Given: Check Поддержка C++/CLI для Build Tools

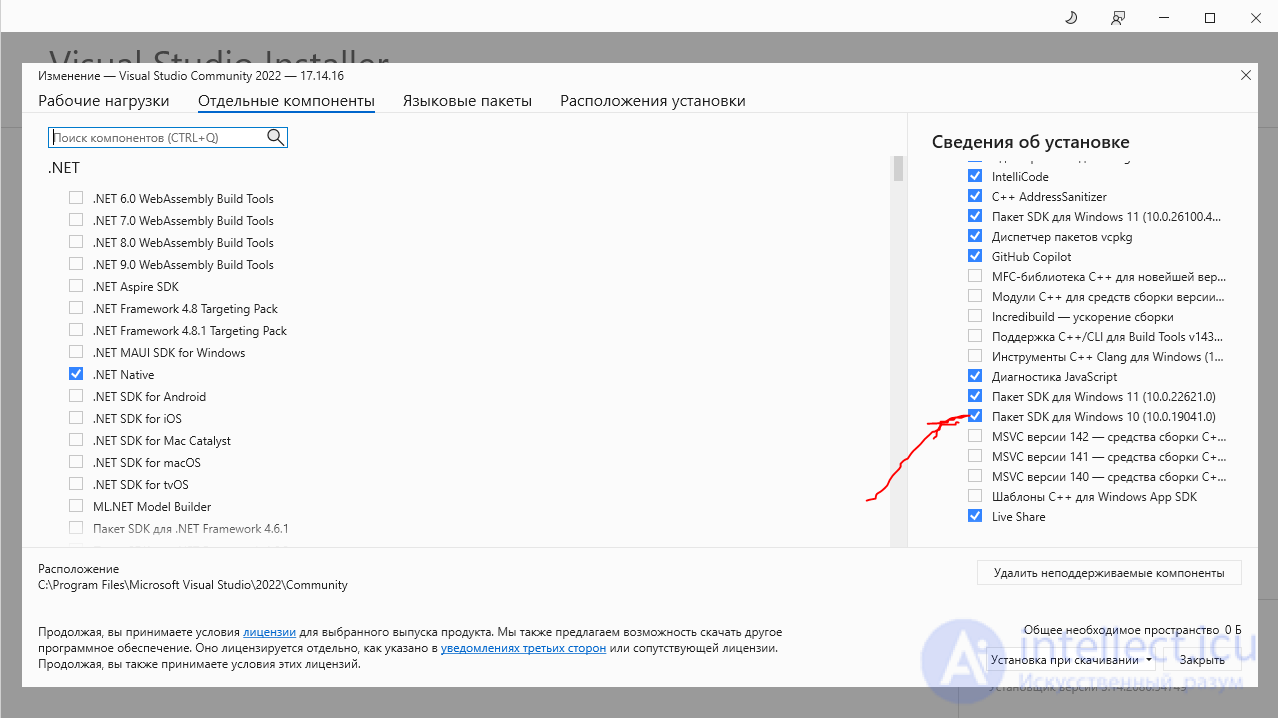Looking at the screenshot, I should pos(975,336).
